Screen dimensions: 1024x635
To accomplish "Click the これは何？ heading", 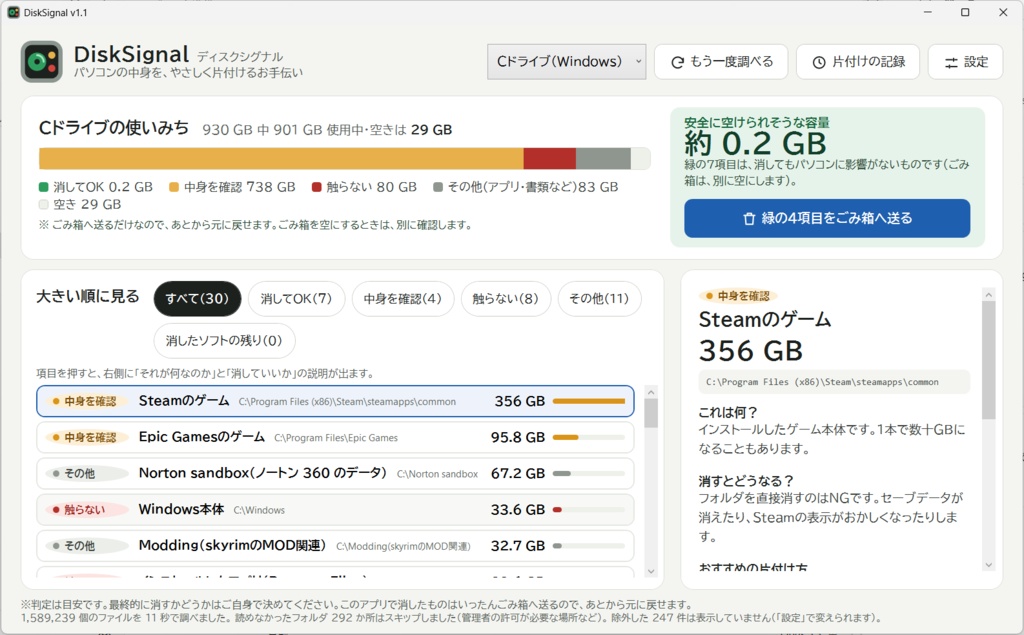I will pos(728,413).
